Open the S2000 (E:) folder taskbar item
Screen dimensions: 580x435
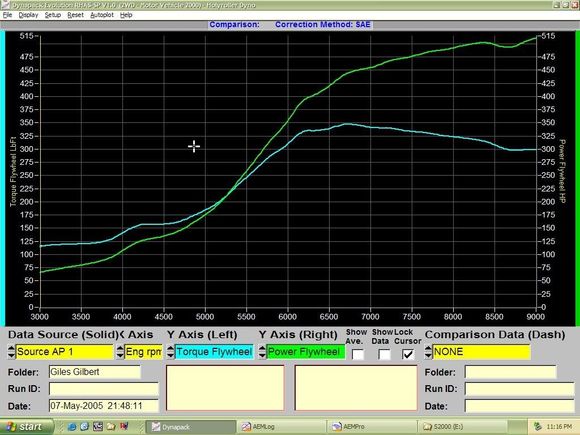click(x=462, y=427)
